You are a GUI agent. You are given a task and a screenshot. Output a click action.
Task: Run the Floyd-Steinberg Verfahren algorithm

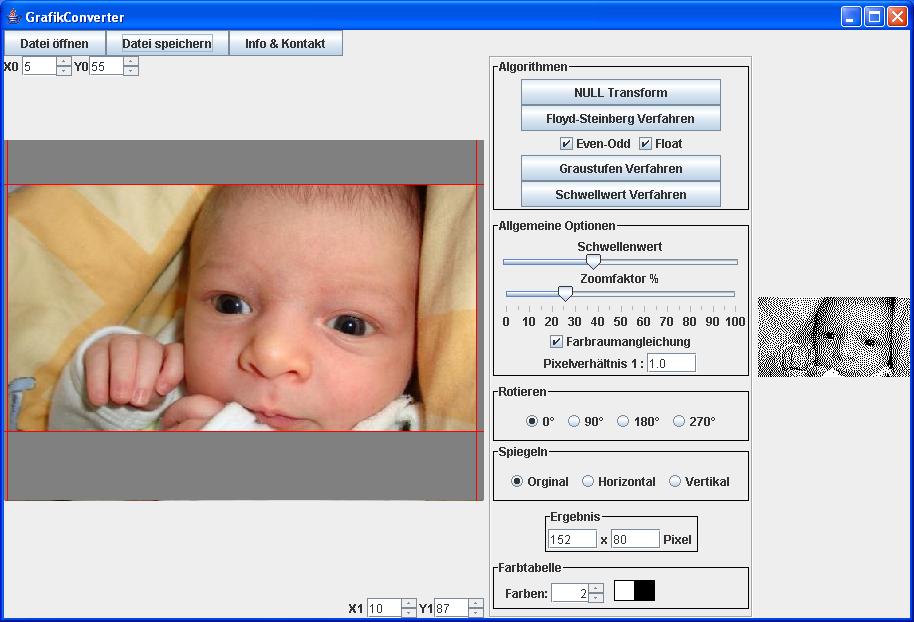[620, 118]
